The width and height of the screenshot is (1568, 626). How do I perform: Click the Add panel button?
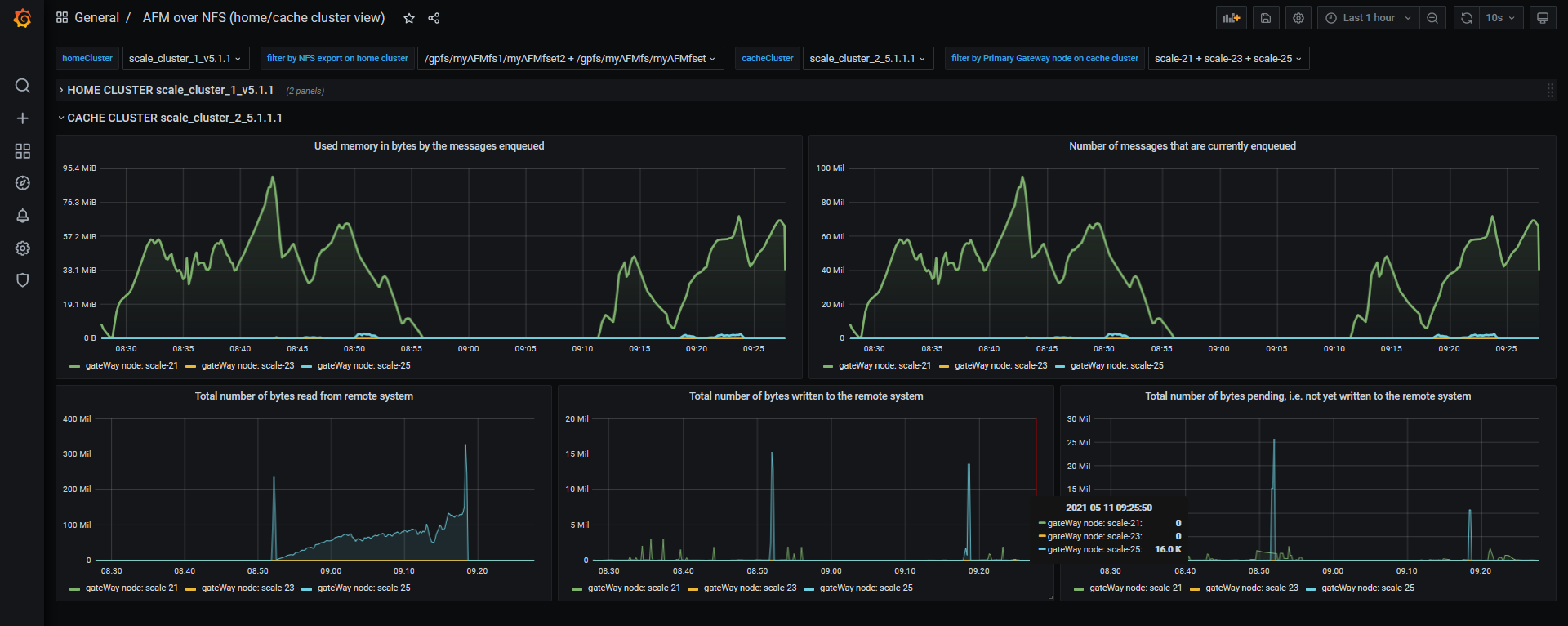pyautogui.click(x=1231, y=18)
